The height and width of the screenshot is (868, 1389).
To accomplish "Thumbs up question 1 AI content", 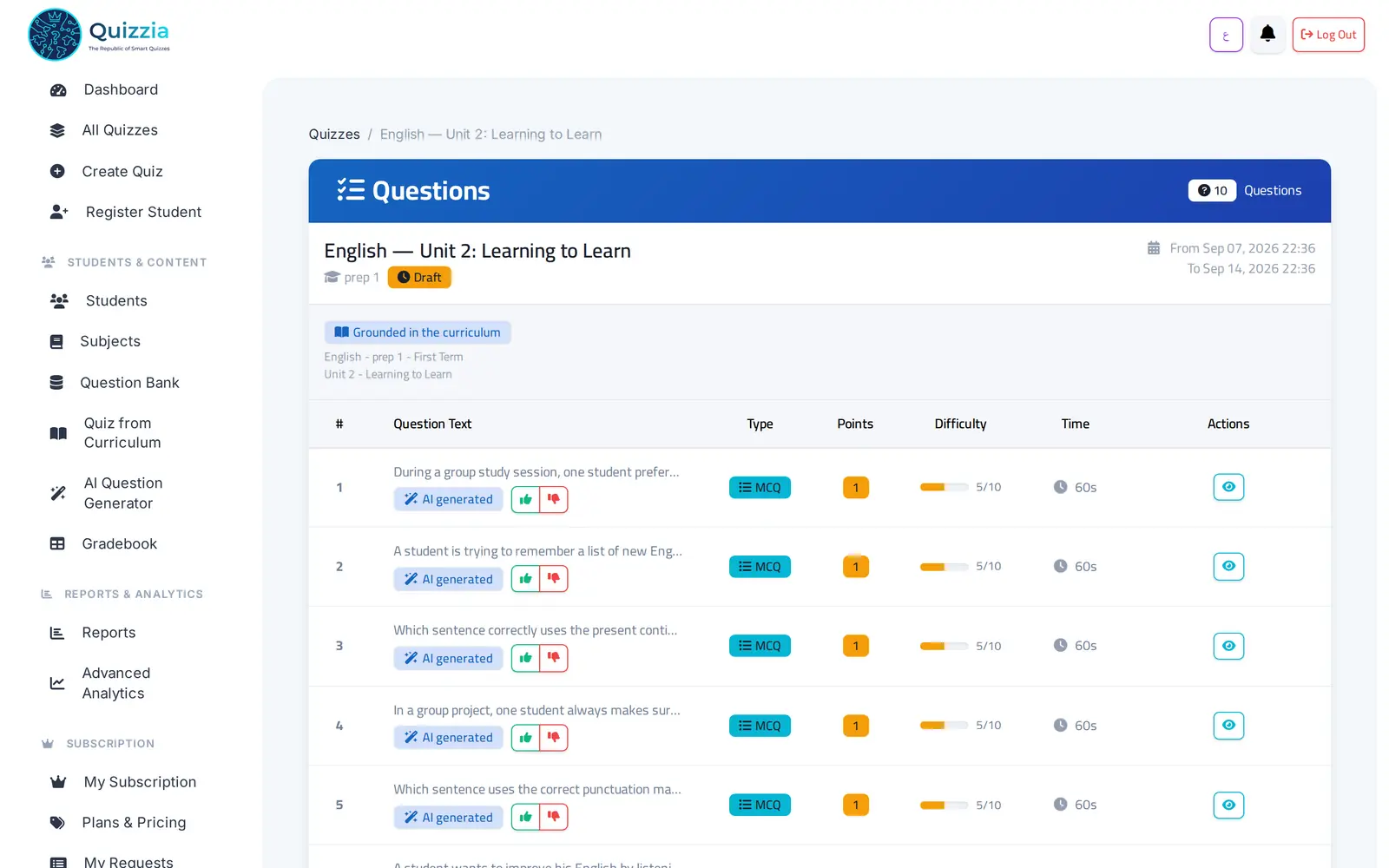I will point(525,499).
